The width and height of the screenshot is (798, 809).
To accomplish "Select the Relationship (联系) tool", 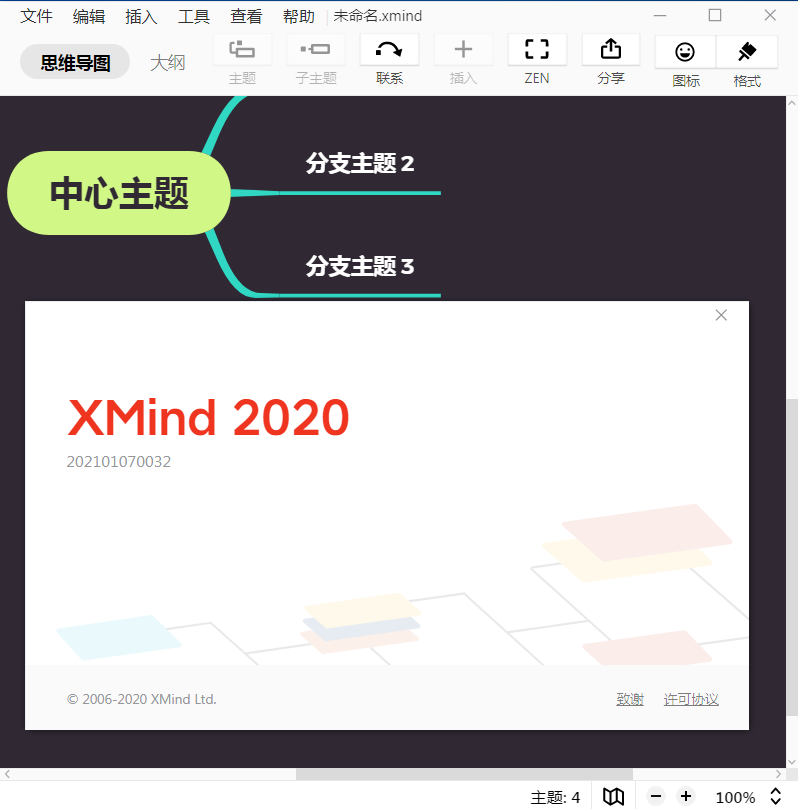I will coord(389,50).
